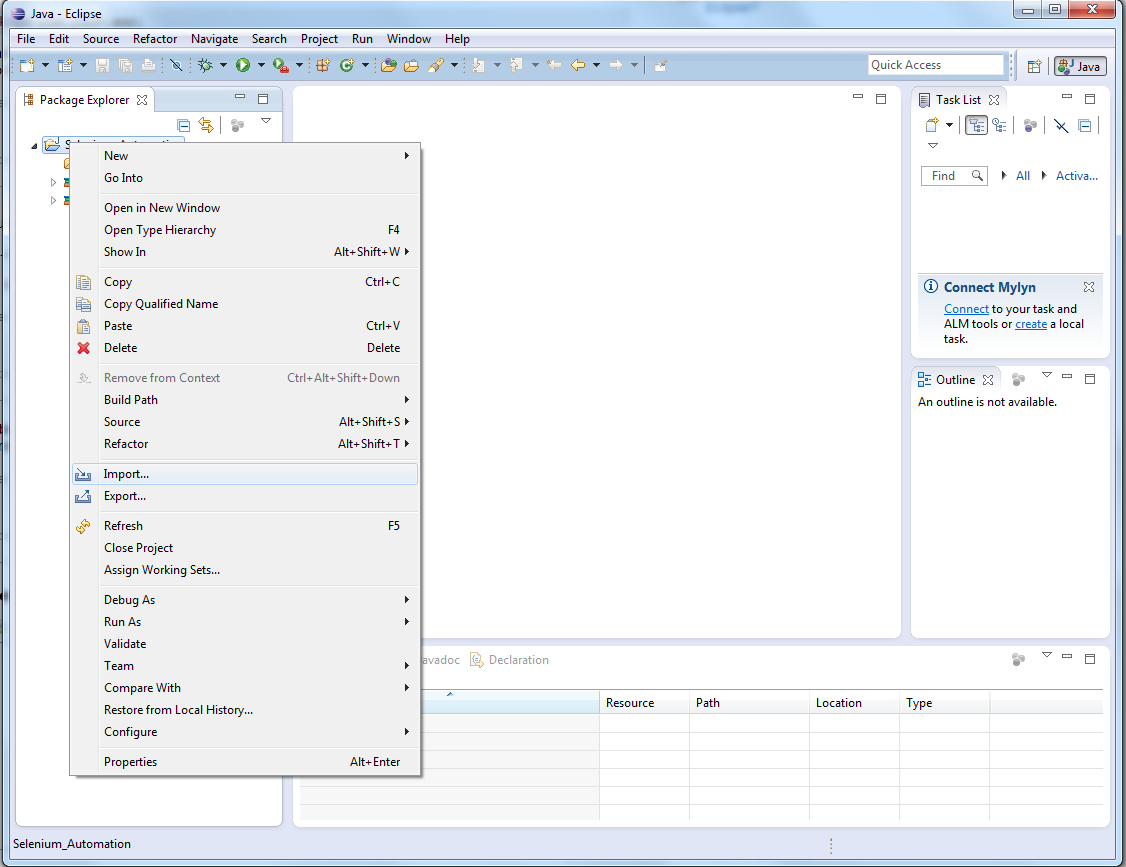Viewport: 1126px width, 867px height.
Task: Open the Navigate menu
Action: pyautogui.click(x=215, y=39)
